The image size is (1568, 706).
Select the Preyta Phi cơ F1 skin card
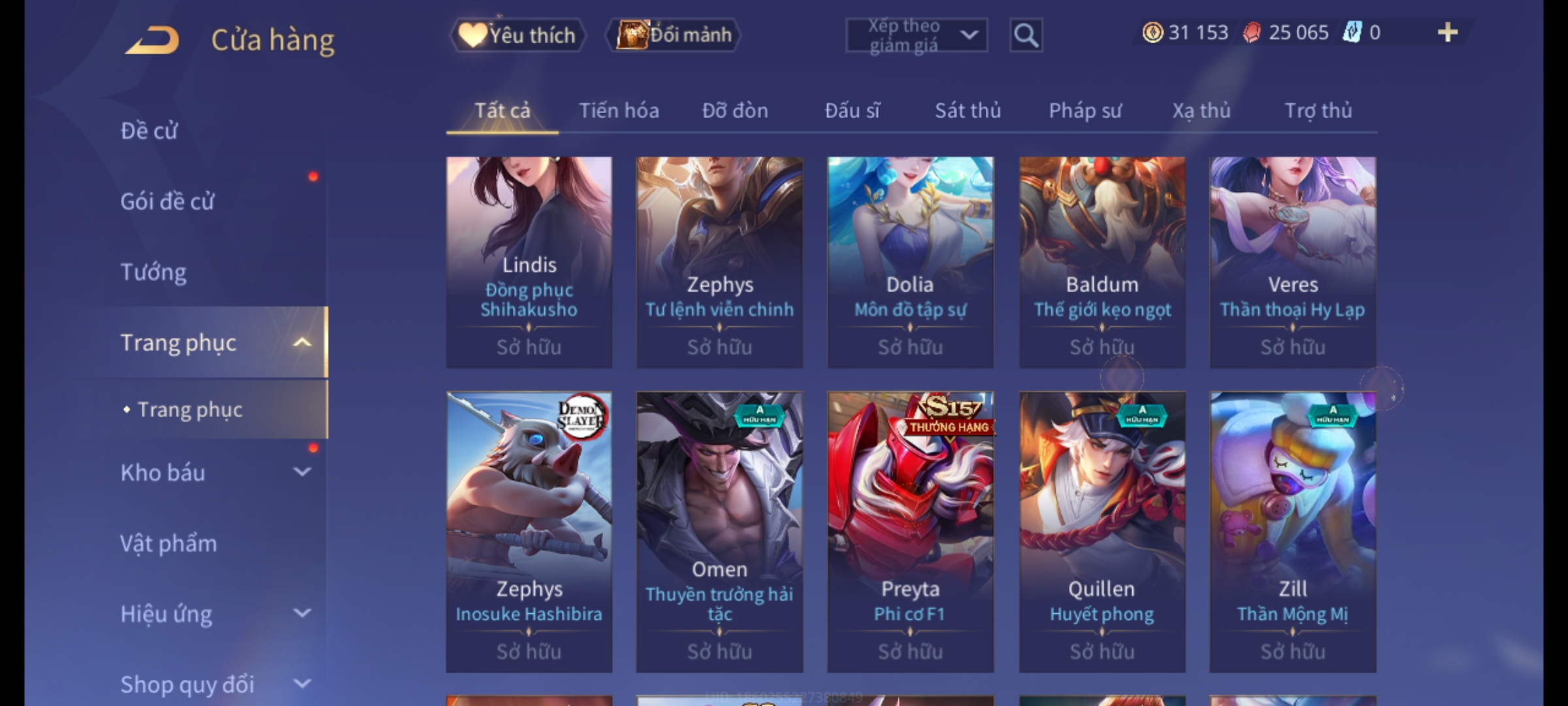tap(910, 532)
